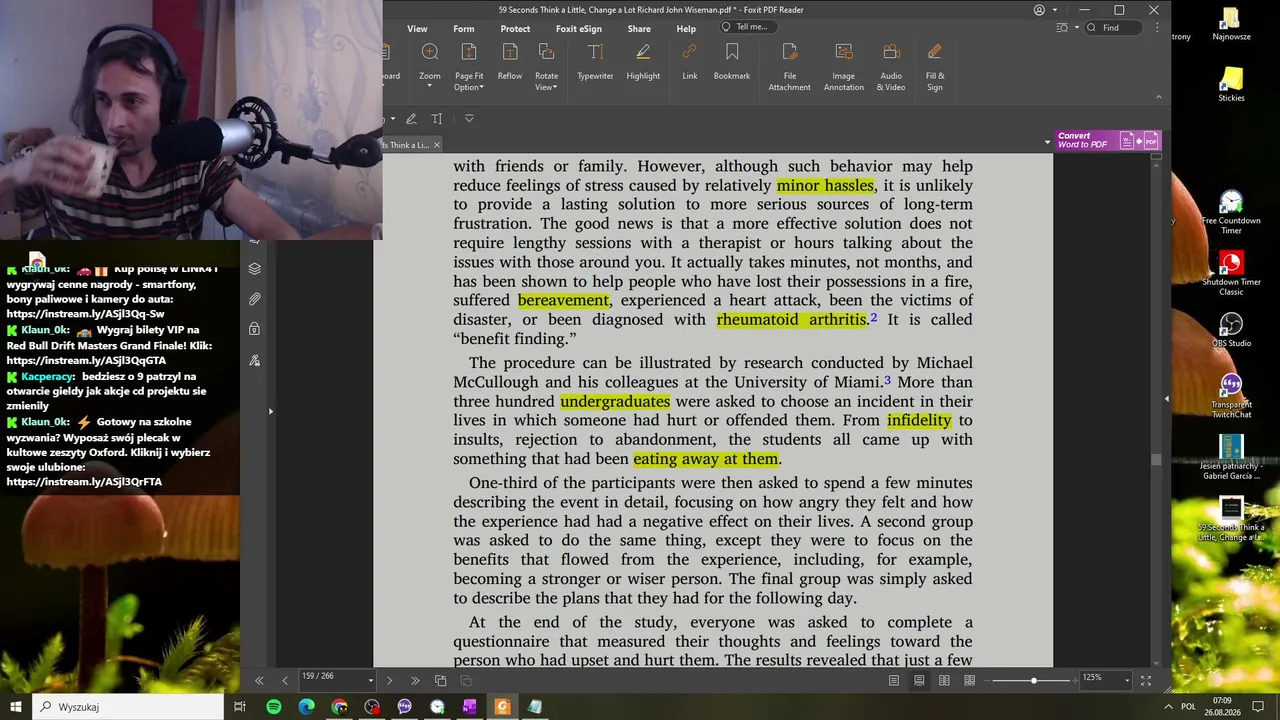Select the pencil tool in quick toolbar
This screenshot has height=720, width=1280.
tap(411, 119)
